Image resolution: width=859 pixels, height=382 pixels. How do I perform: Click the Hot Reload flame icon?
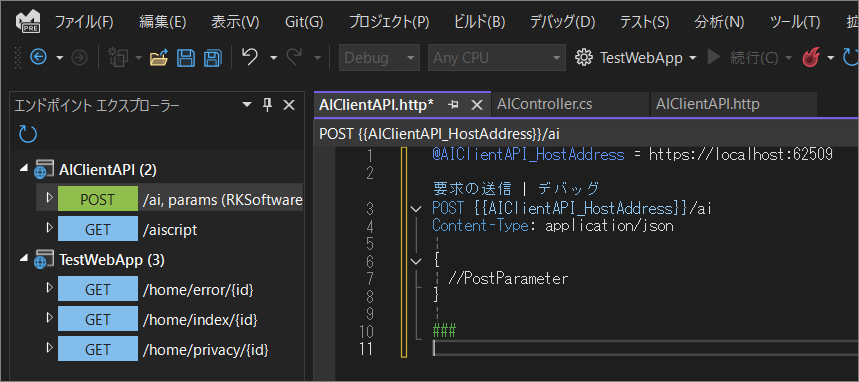(810, 58)
